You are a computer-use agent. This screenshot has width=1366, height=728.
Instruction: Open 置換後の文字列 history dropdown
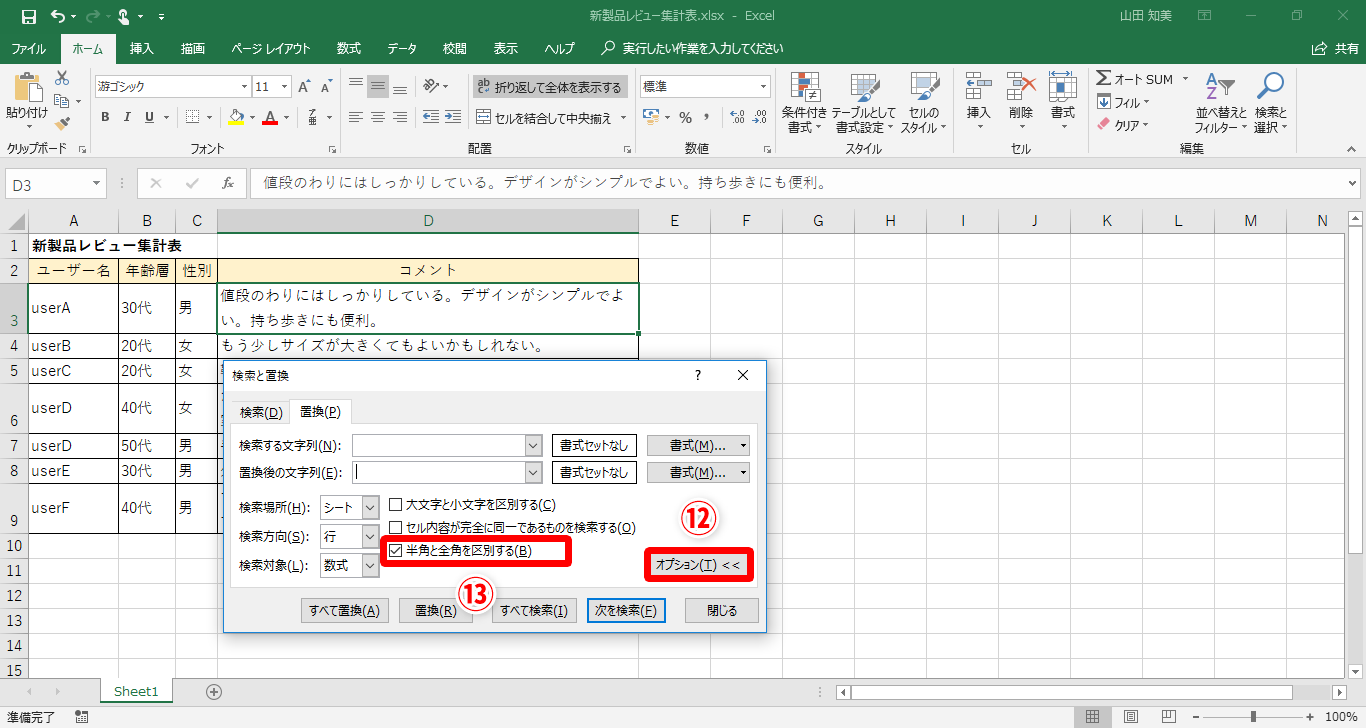(533, 472)
